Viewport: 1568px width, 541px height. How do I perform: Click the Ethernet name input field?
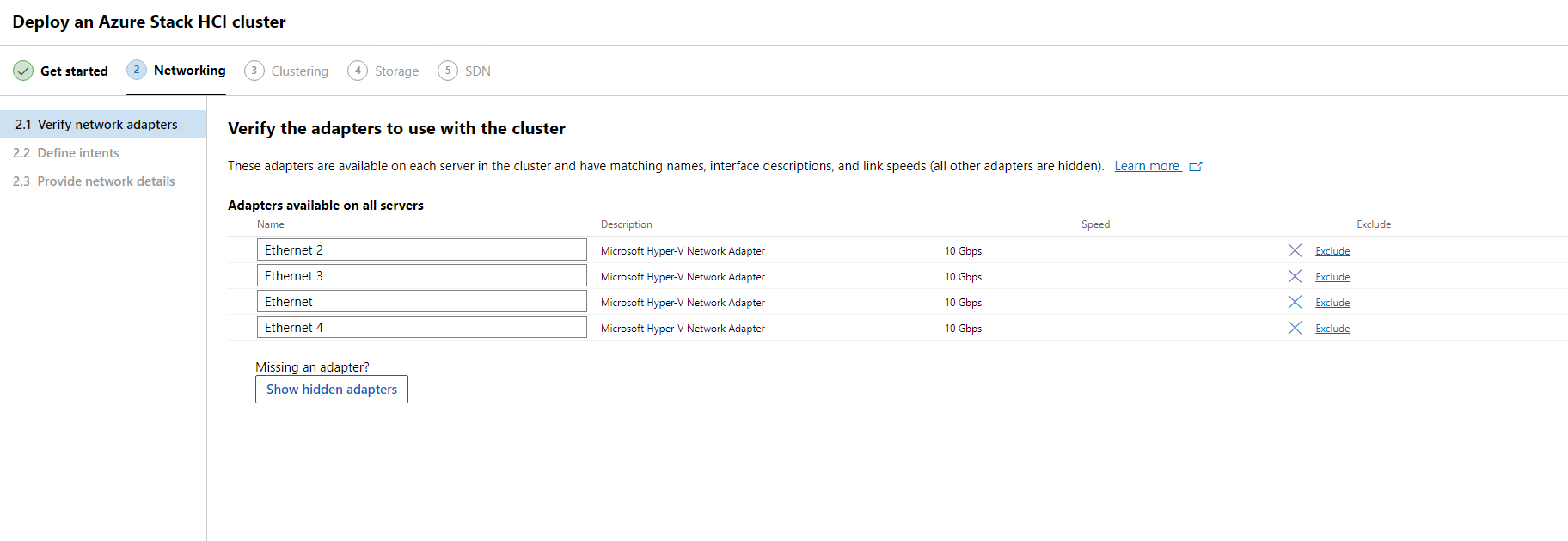coord(421,302)
